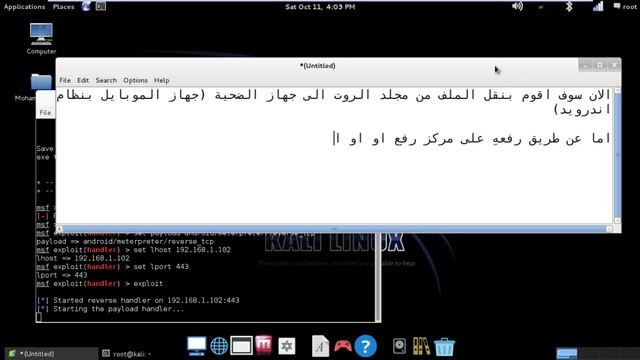The image size is (640, 360).
Task: Click the File menu of the terminal window
Action: (x=45, y=113)
